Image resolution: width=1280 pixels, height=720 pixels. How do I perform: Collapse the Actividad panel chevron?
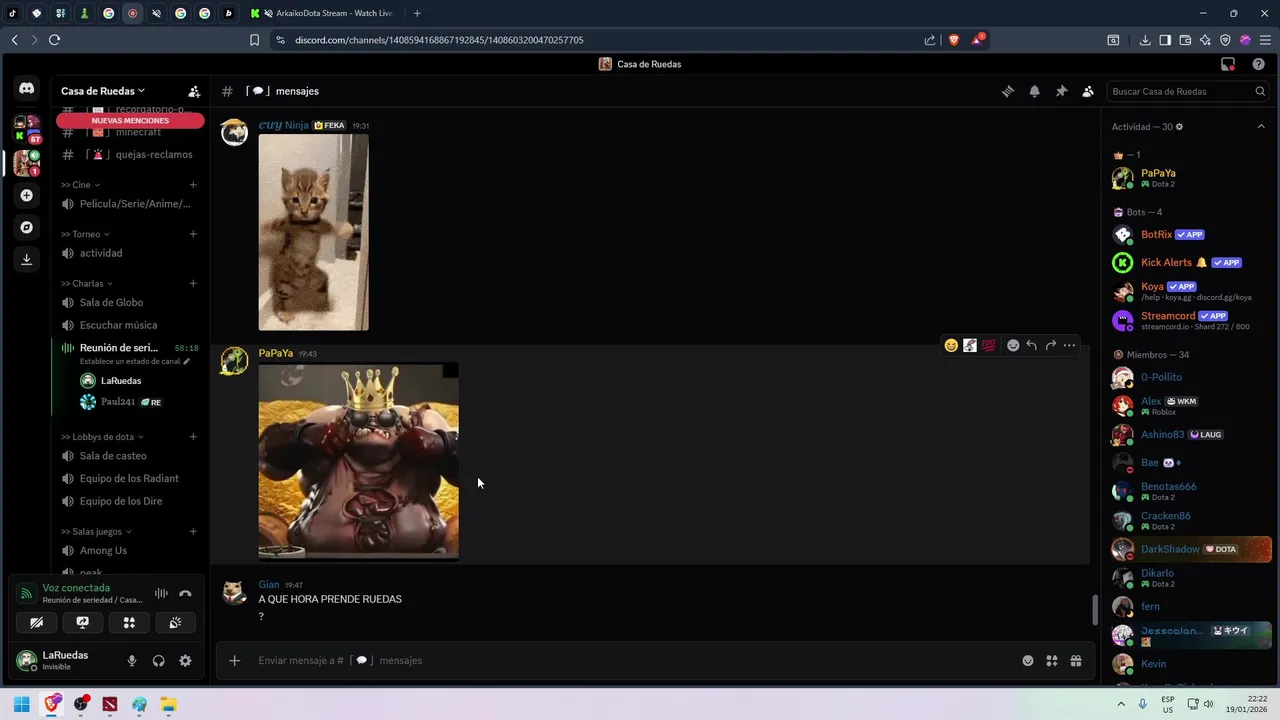1261,127
